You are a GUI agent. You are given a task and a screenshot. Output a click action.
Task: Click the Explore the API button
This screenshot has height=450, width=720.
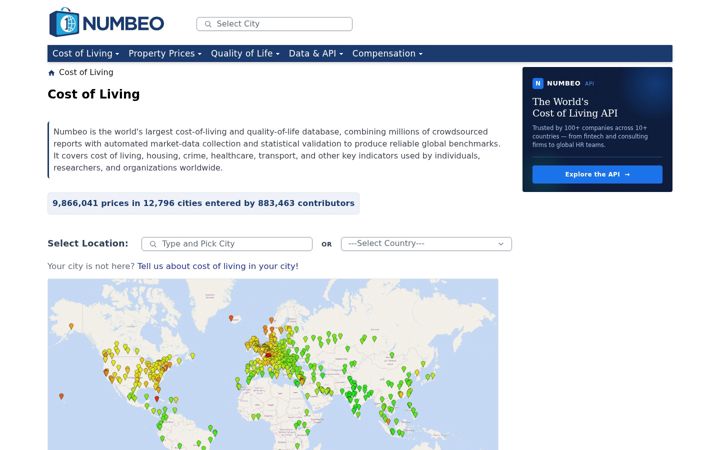coord(597,174)
